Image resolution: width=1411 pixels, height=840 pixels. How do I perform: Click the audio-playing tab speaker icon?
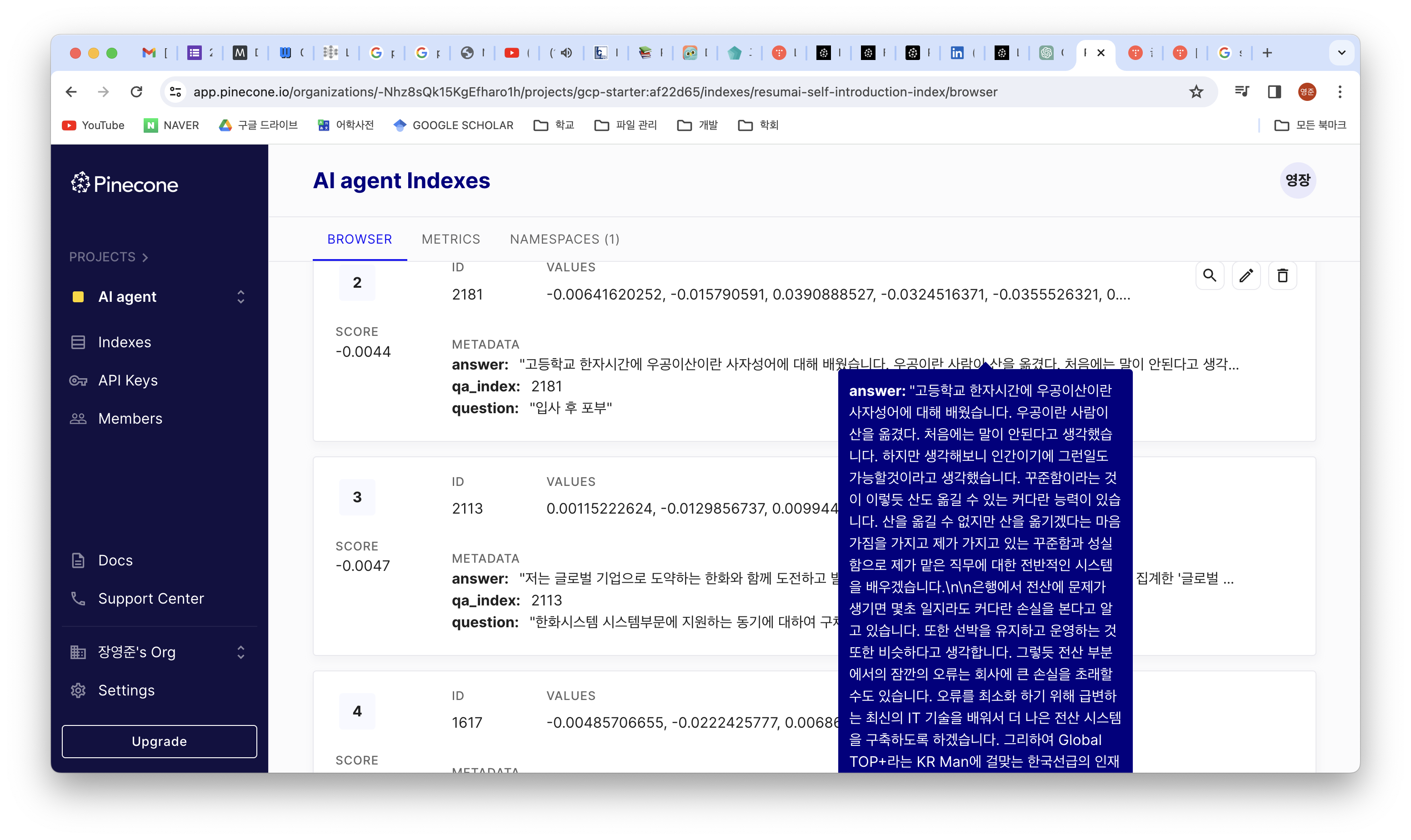coord(566,53)
